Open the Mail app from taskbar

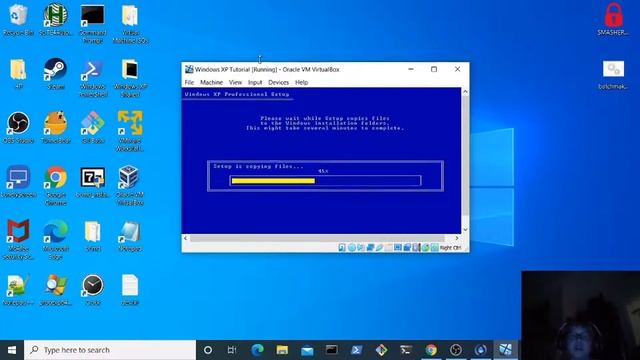307,350
